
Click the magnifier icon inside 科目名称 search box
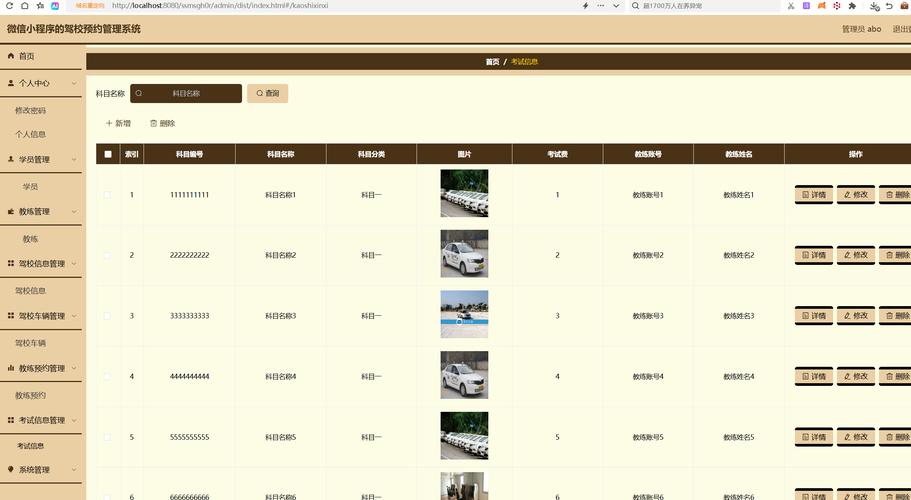(139, 93)
